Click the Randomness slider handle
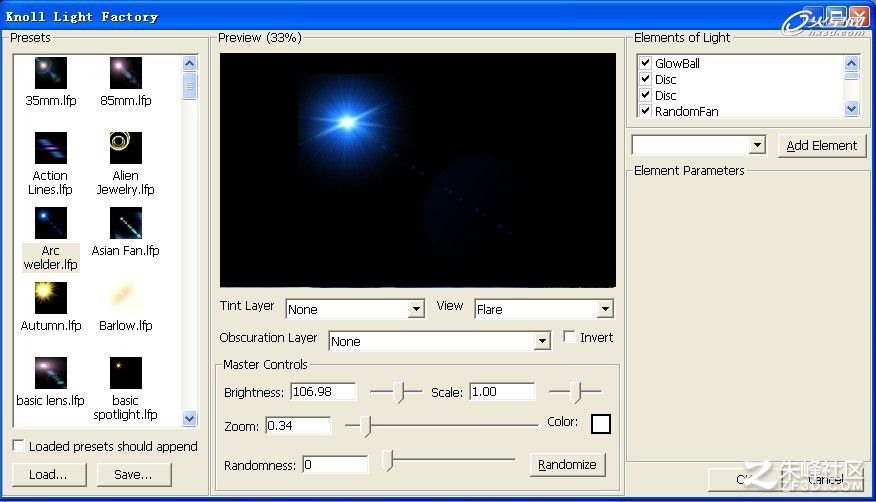This screenshot has width=876, height=502. [x=388, y=461]
